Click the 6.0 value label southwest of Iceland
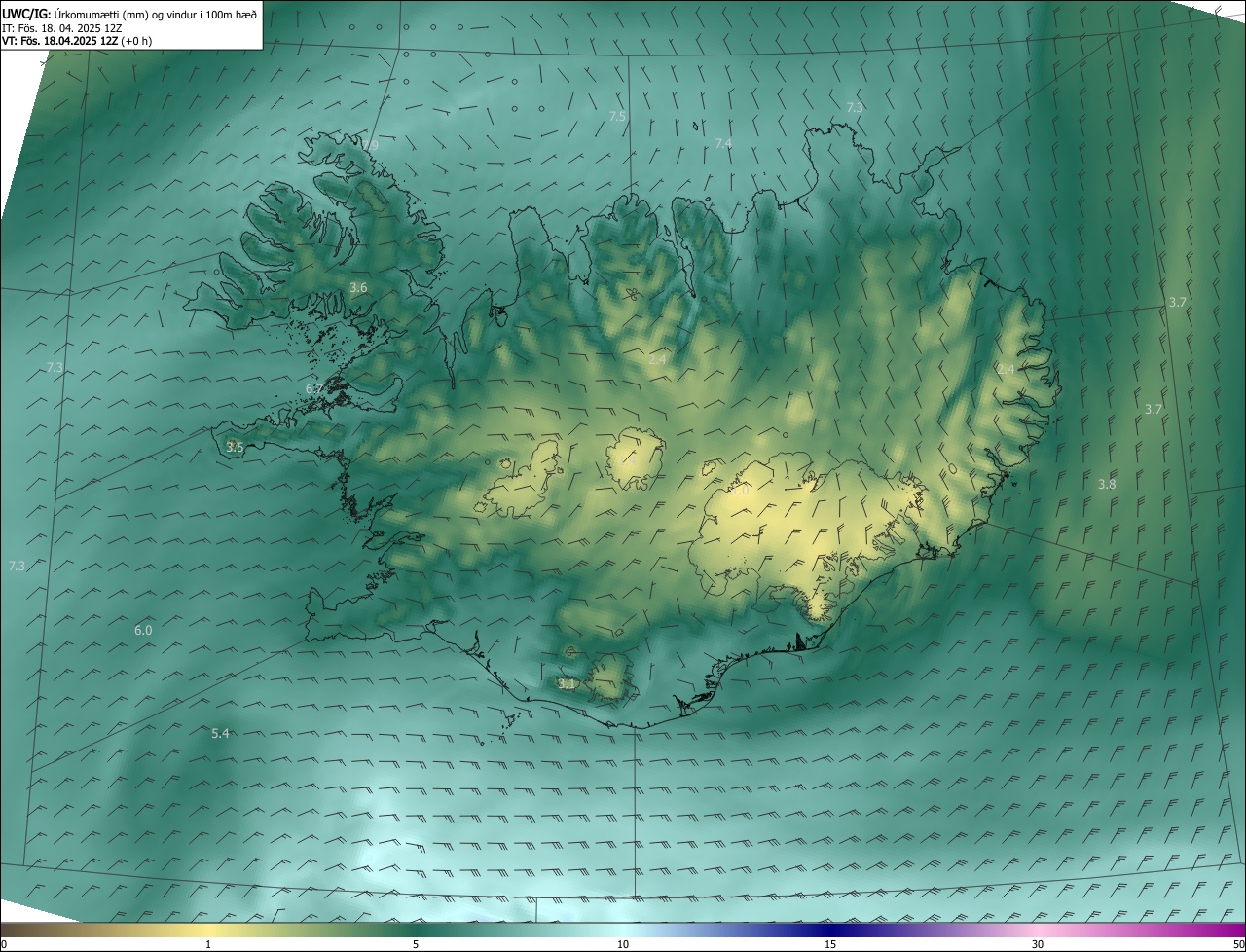The image size is (1246, 952). coord(143,631)
